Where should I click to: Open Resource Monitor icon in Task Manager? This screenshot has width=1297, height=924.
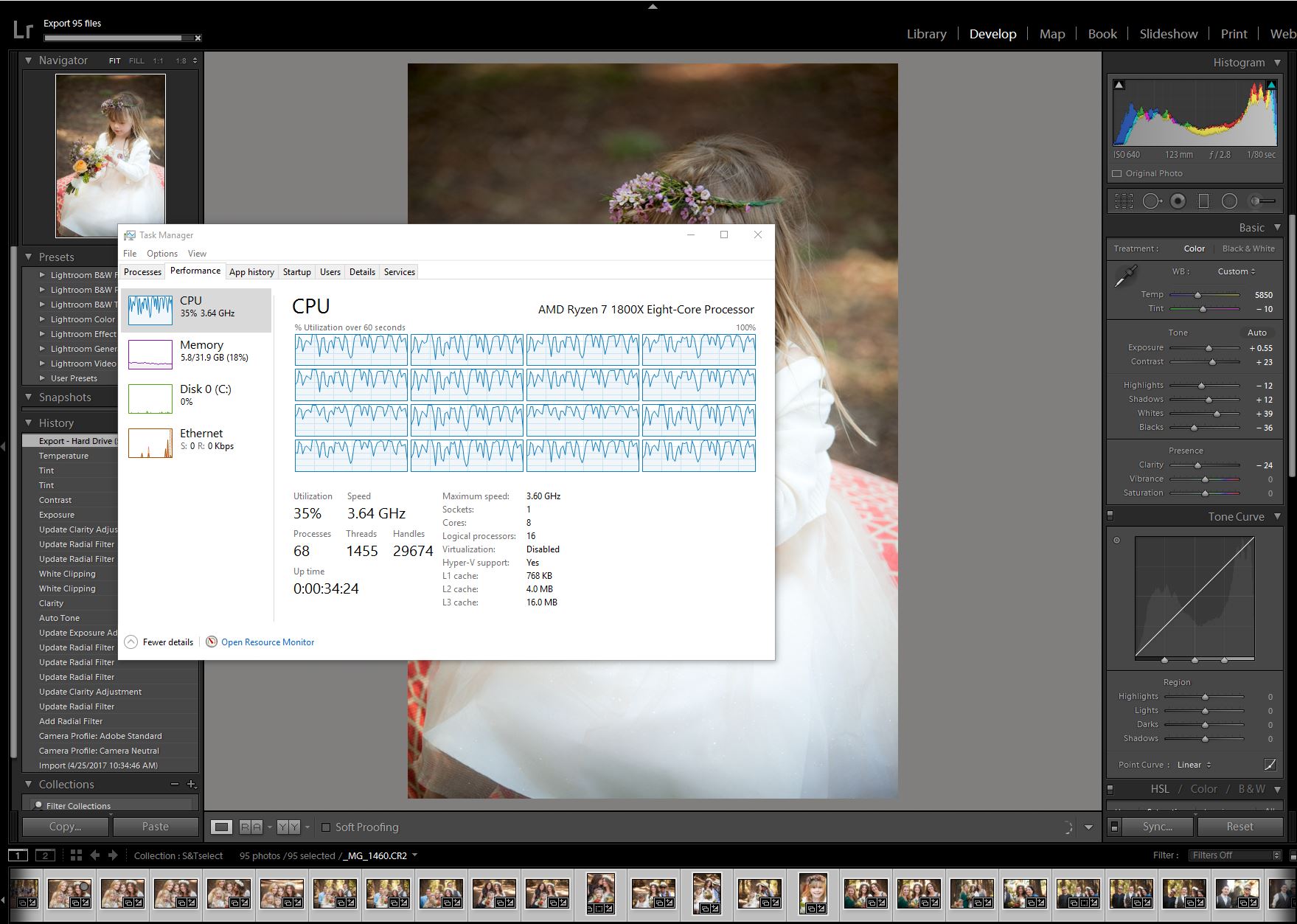click(x=212, y=642)
